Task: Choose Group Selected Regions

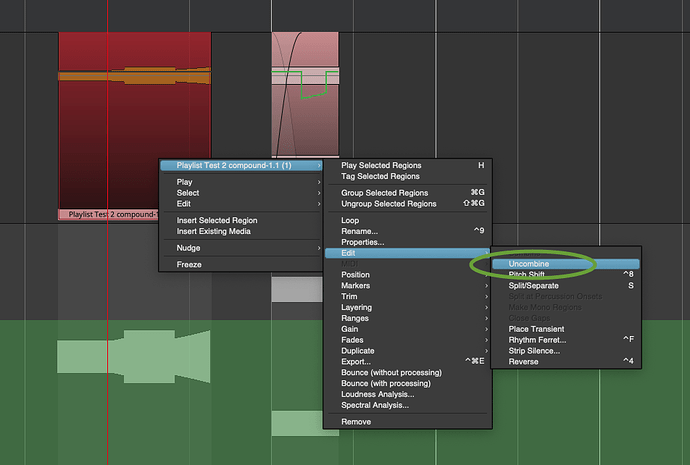Action: (384, 193)
